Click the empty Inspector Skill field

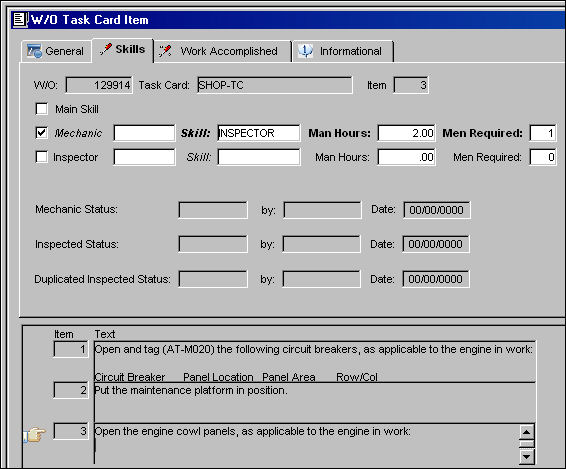pos(259,157)
